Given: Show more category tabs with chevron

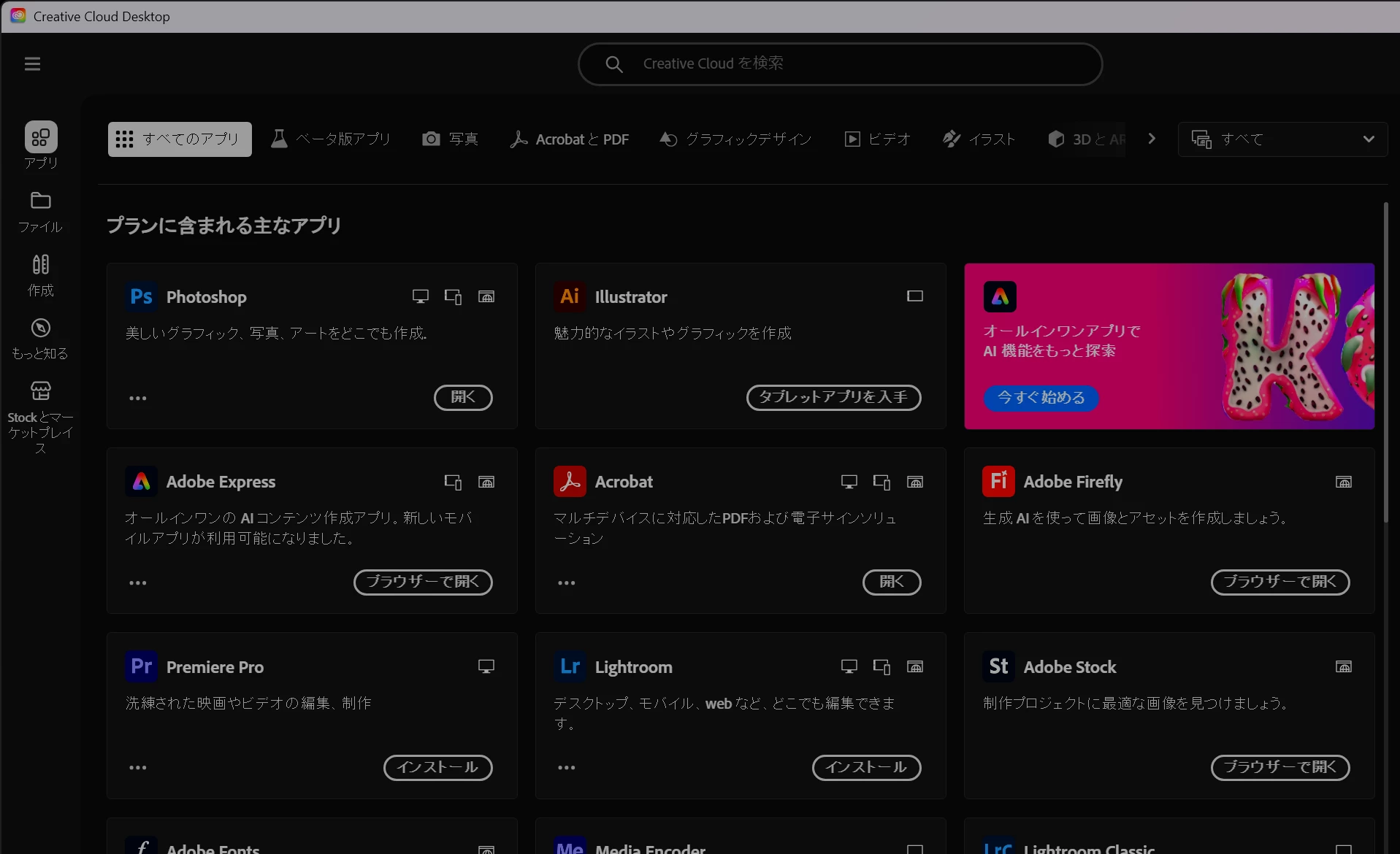Looking at the screenshot, I should (x=1152, y=139).
